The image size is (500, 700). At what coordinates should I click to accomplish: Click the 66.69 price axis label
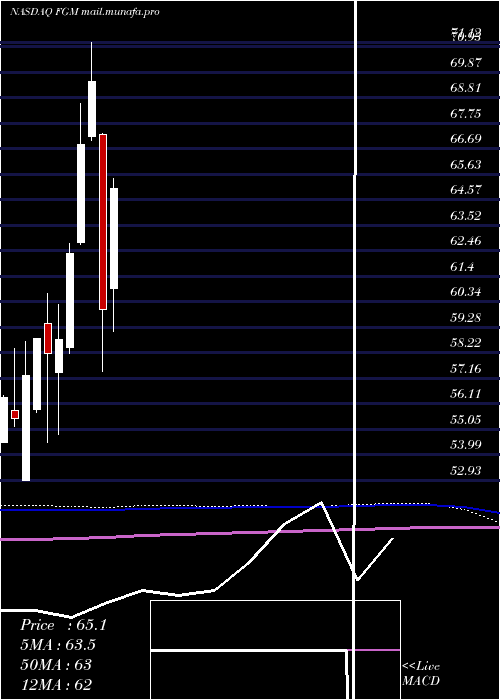click(x=466, y=139)
